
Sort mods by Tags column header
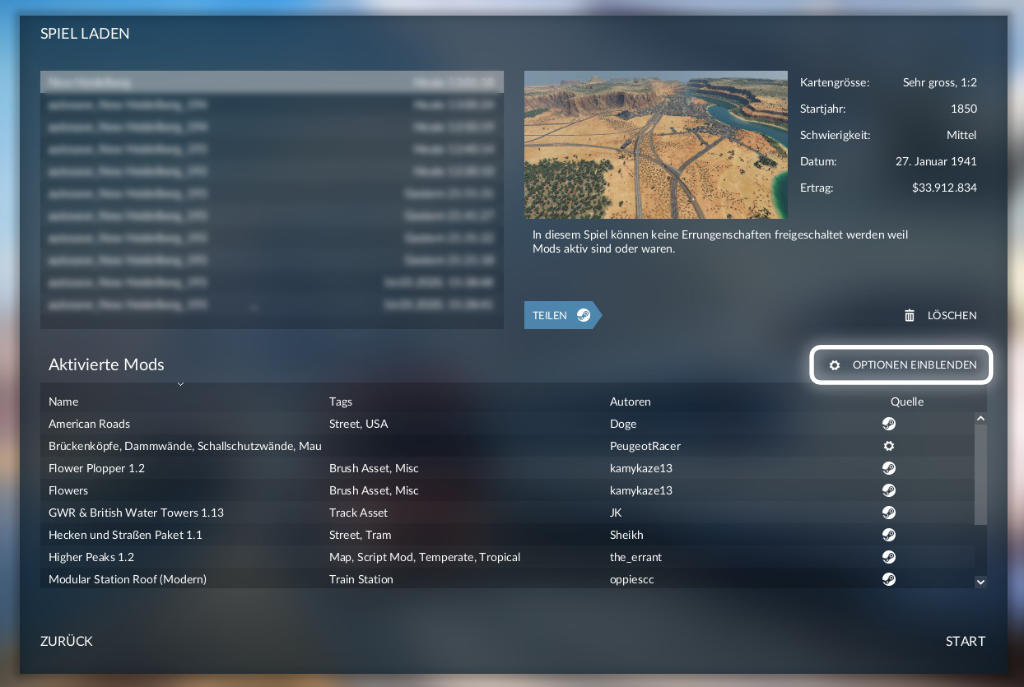pos(340,402)
